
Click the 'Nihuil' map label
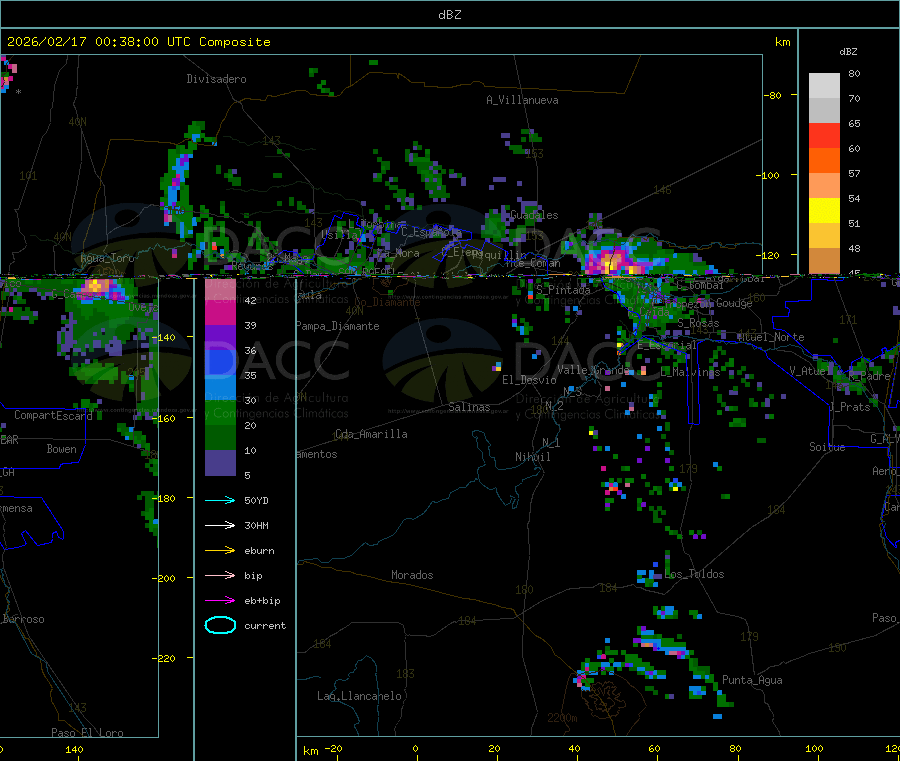point(533,457)
